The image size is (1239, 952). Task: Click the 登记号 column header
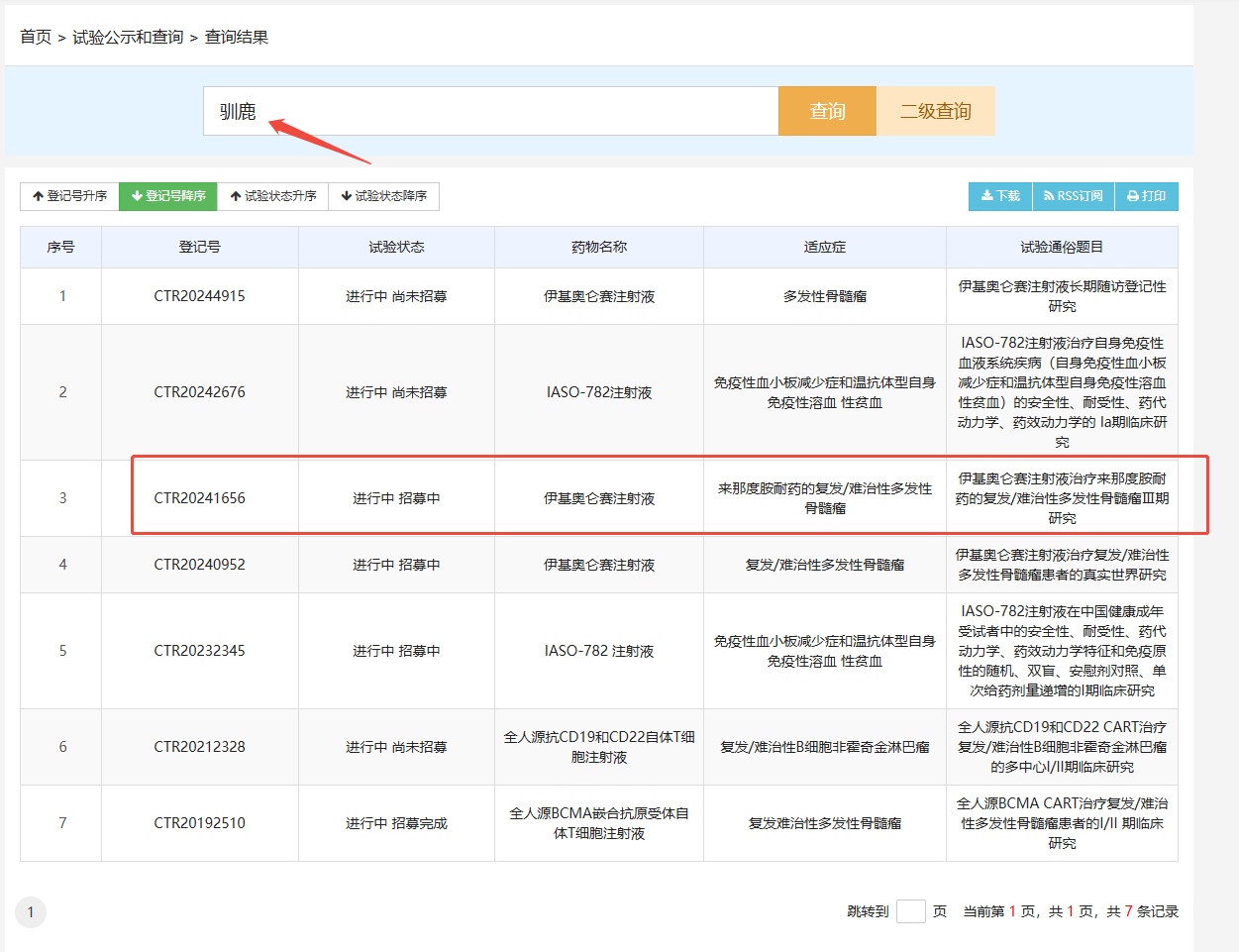[199, 247]
